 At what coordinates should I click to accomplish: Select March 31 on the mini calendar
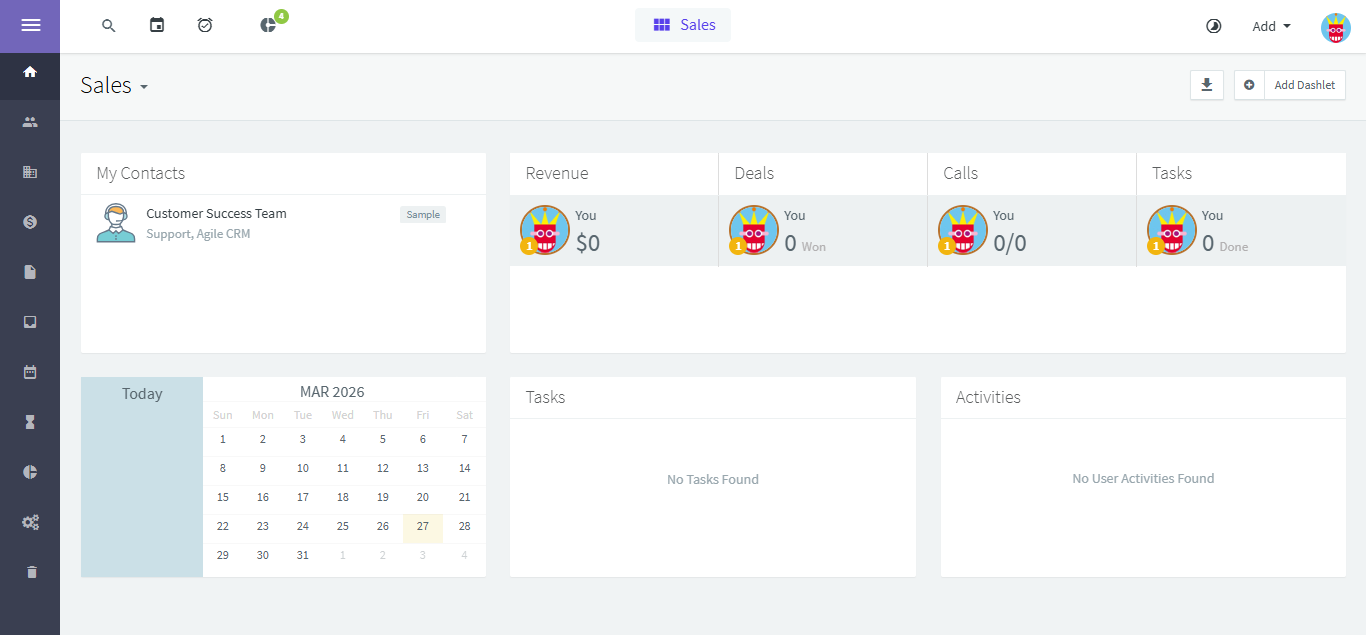point(303,555)
